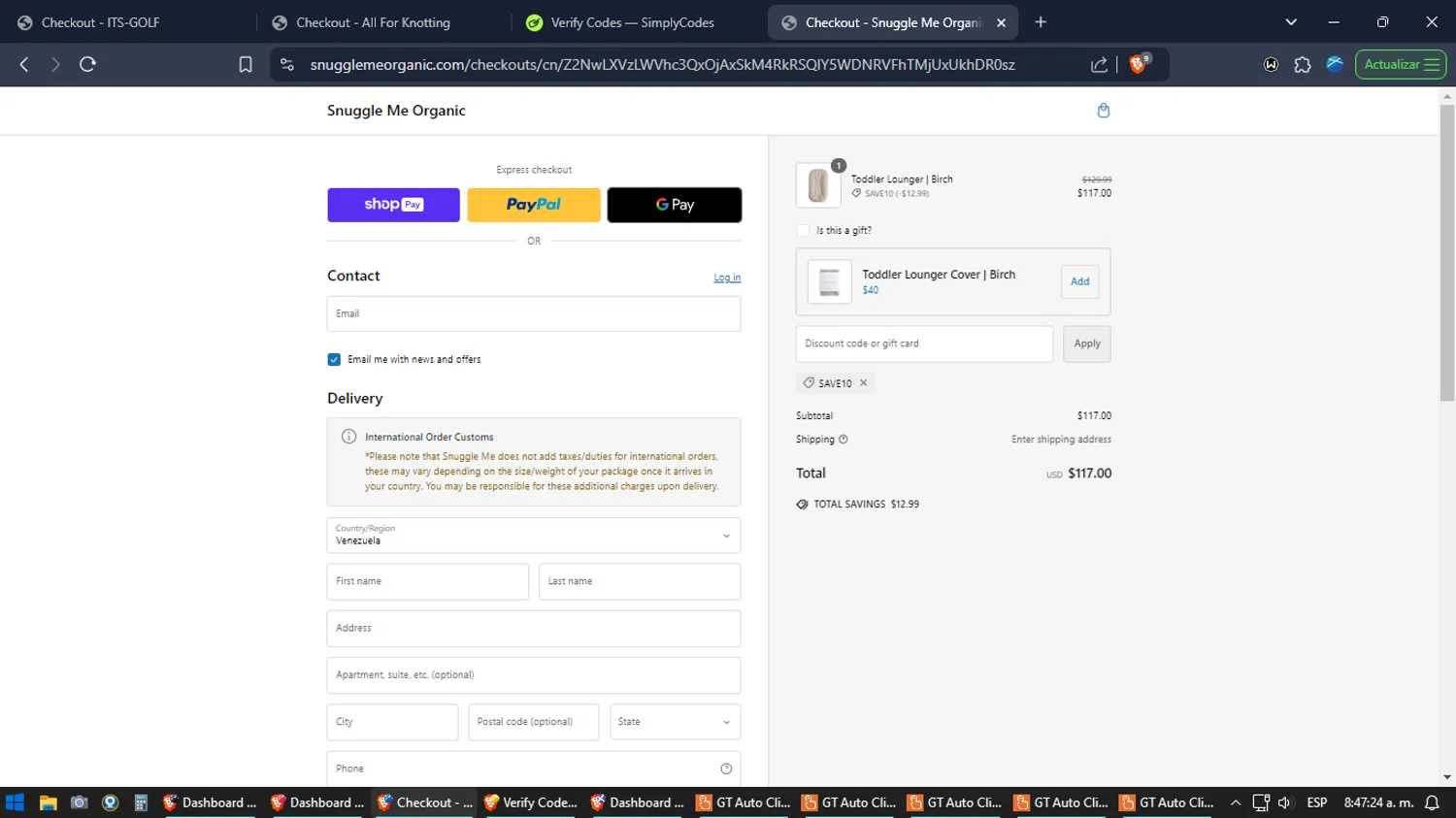Open the Brave Shields icon
1456x818 pixels.
coord(1140,64)
